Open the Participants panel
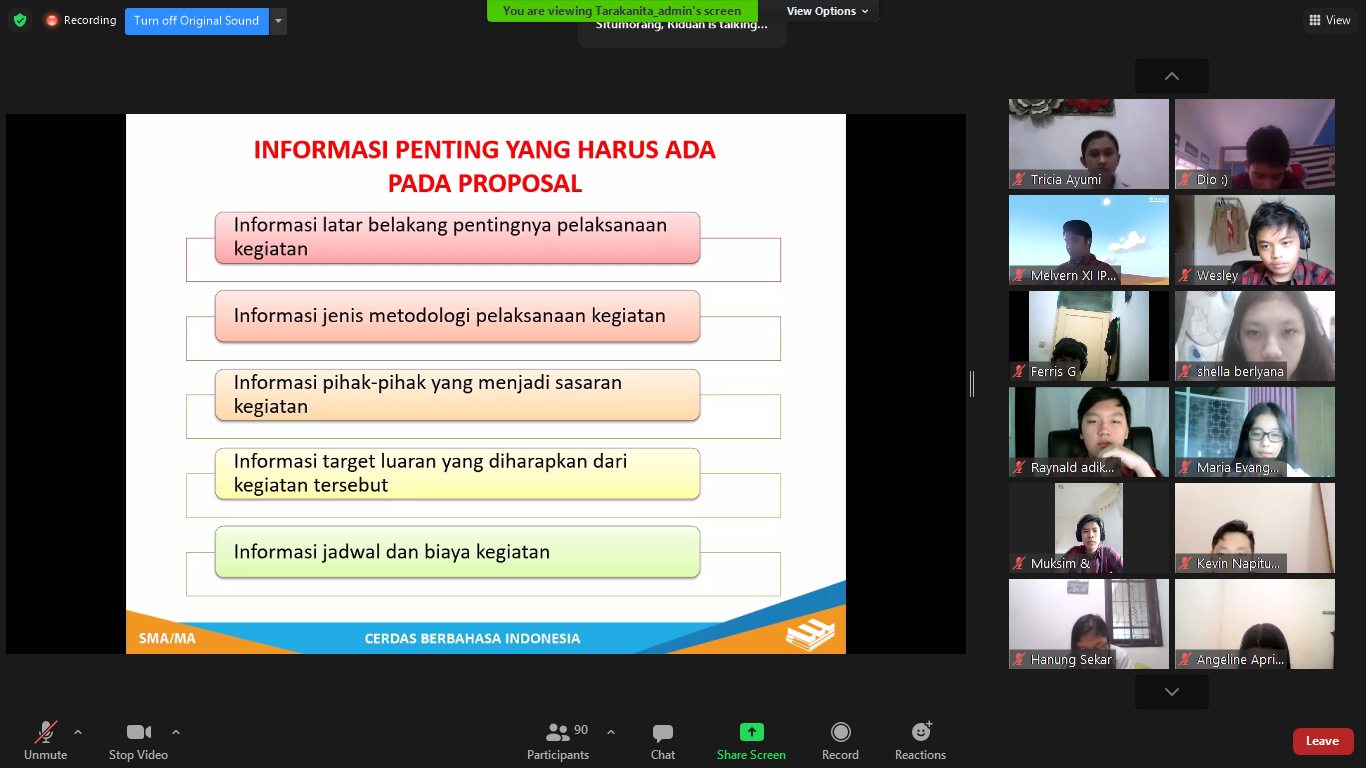Screen dimensions: 1366x768 (x=558, y=741)
